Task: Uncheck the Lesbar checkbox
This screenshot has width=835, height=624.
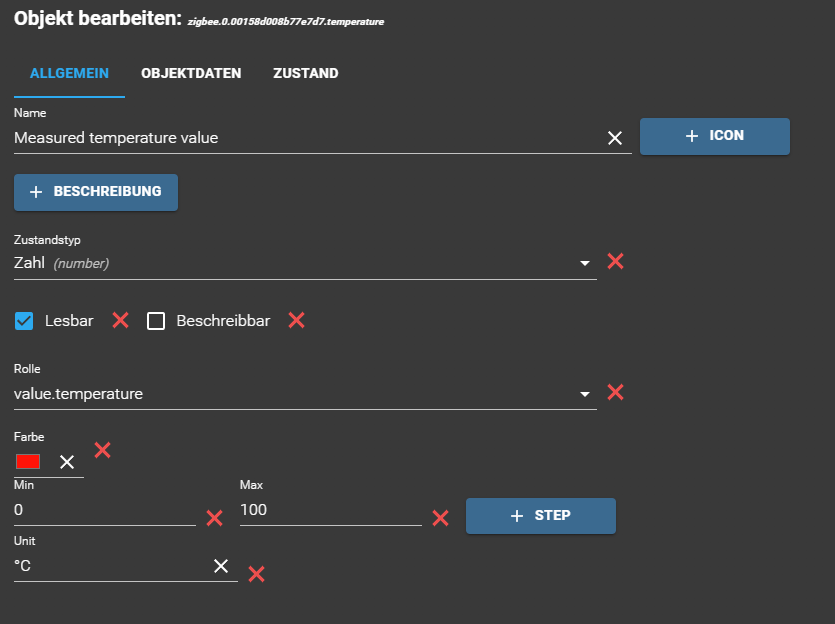Action: pos(25,321)
